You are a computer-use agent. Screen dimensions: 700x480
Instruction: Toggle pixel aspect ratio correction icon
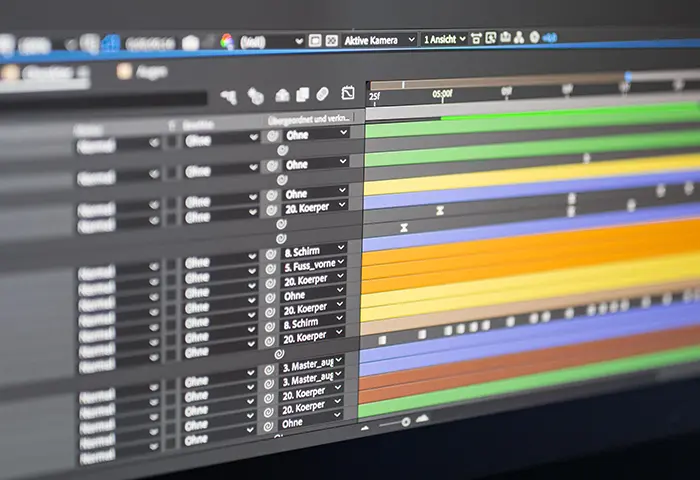tap(476, 38)
